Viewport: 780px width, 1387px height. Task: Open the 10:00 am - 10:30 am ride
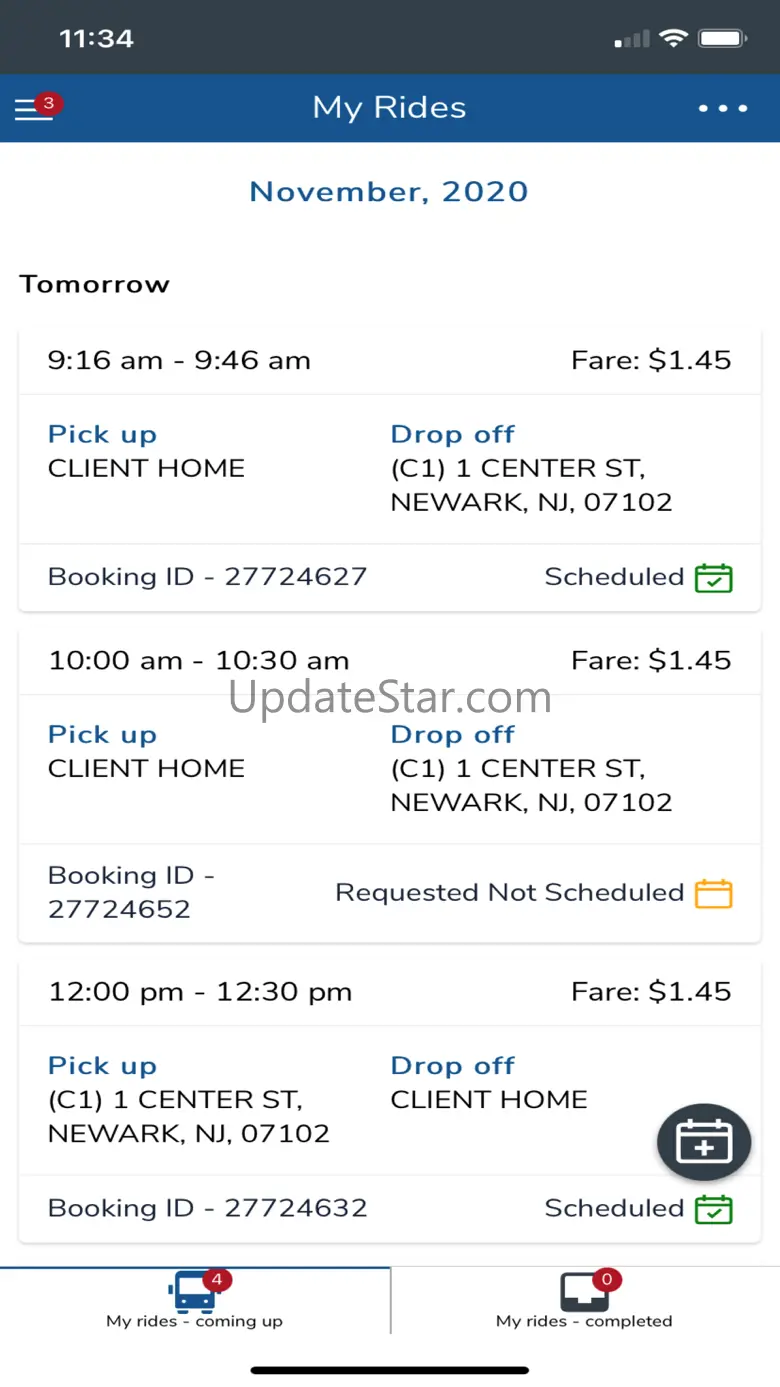coord(199,661)
